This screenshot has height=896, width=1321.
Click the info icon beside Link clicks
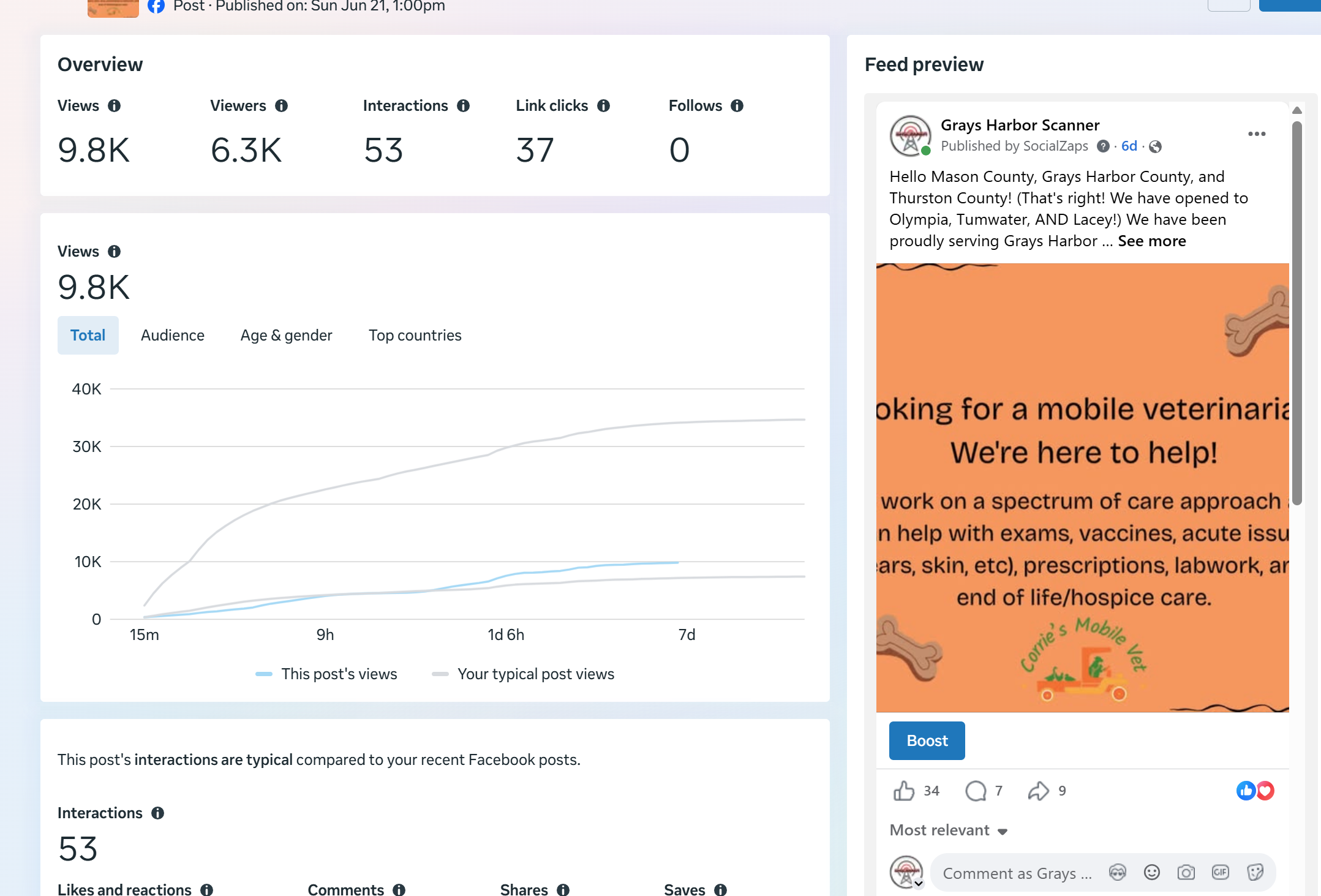point(603,106)
